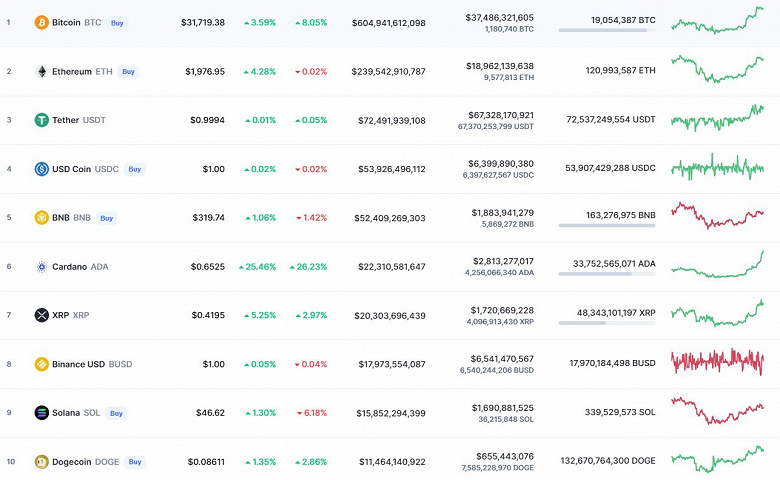
Task: Click the Solana logo icon
Action: 41,412
